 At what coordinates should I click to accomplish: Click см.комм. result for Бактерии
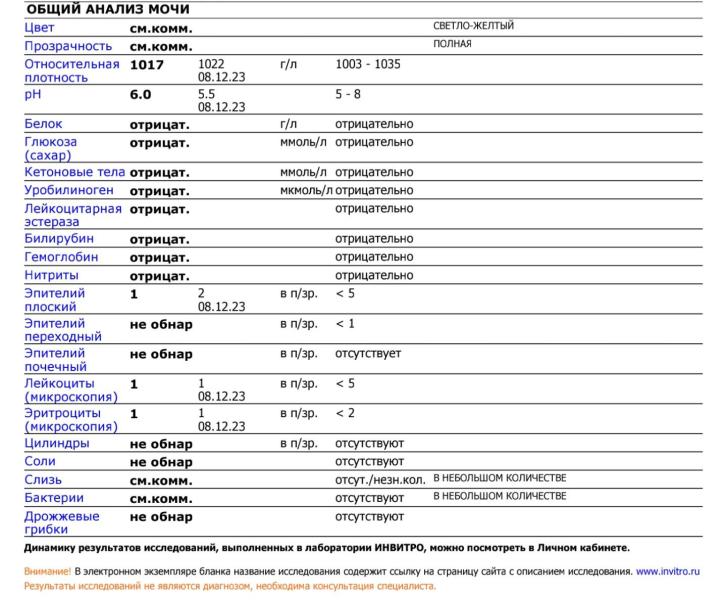tap(161, 499)
